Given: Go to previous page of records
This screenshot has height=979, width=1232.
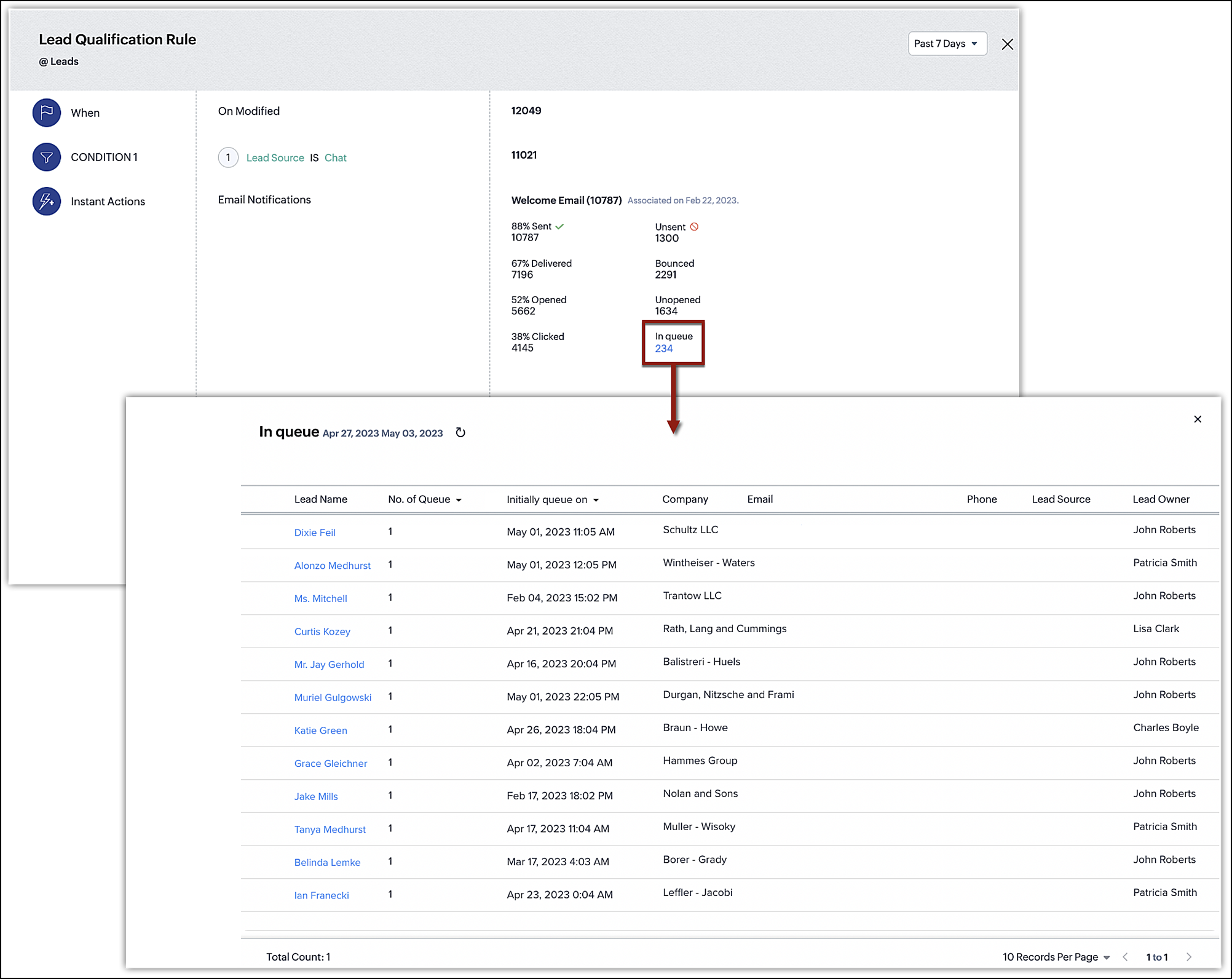Looking at the screenshot, I should tap(1125, 957).
